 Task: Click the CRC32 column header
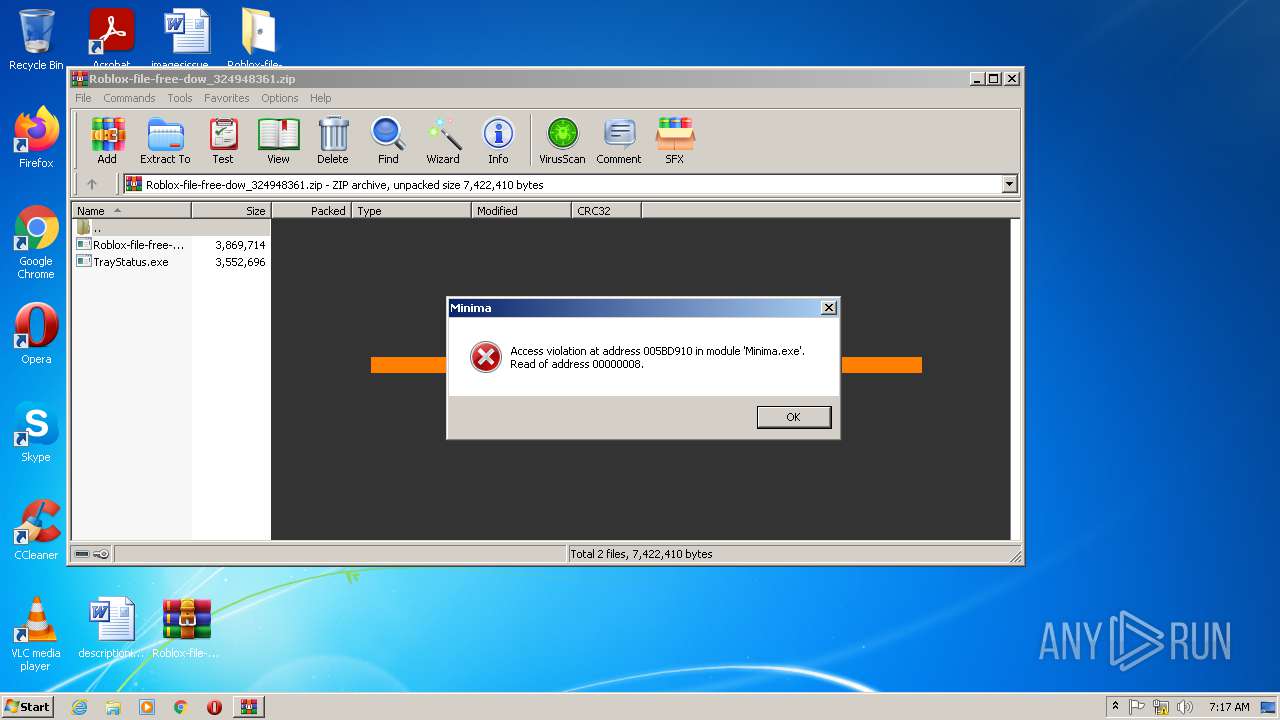tap(606, 211)
